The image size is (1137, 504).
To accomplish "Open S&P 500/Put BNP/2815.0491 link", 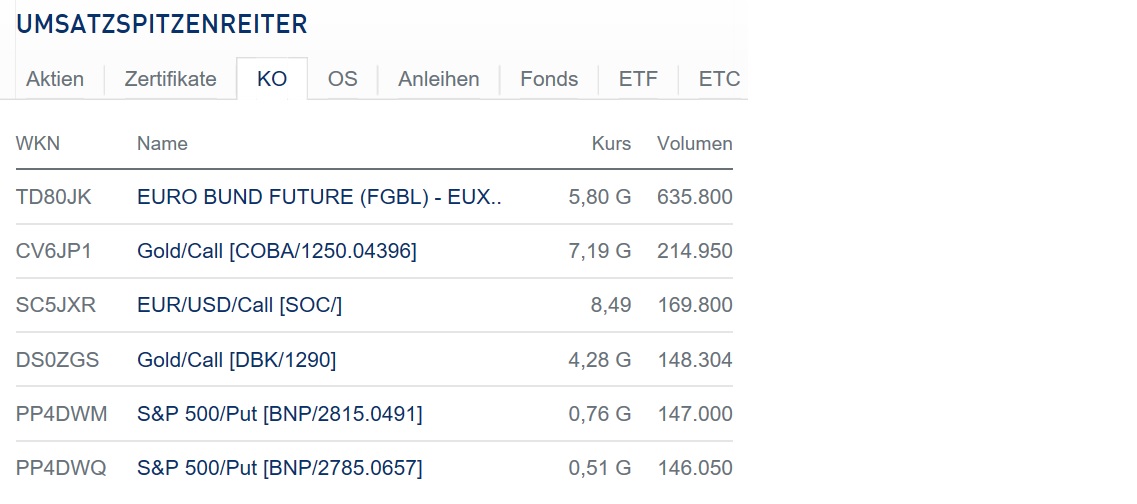I will (279, 414).
